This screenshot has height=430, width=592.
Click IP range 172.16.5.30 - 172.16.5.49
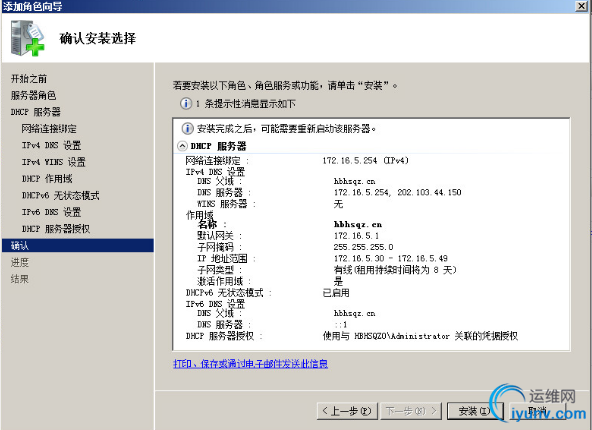(390, 259)
